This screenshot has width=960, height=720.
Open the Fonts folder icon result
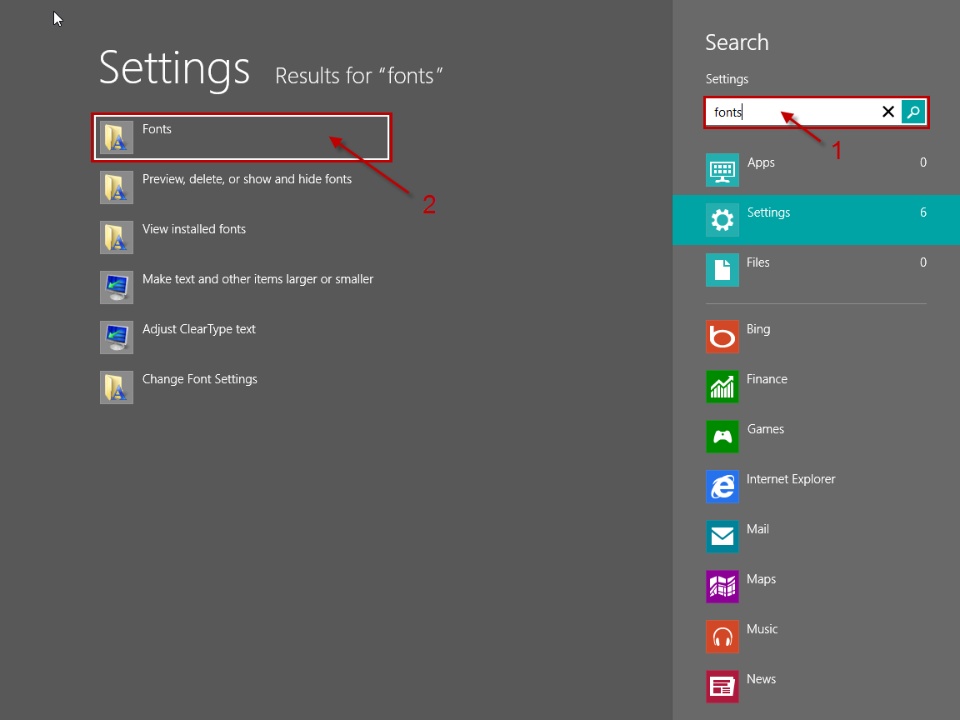click(x=116, y=137)
